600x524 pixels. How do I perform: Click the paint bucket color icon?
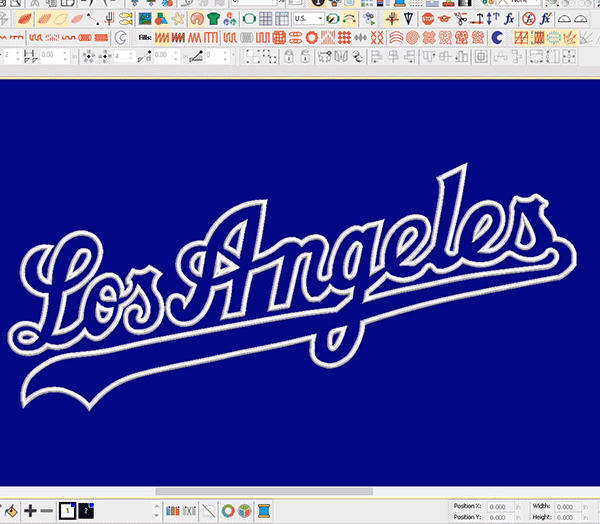(11, 511)
